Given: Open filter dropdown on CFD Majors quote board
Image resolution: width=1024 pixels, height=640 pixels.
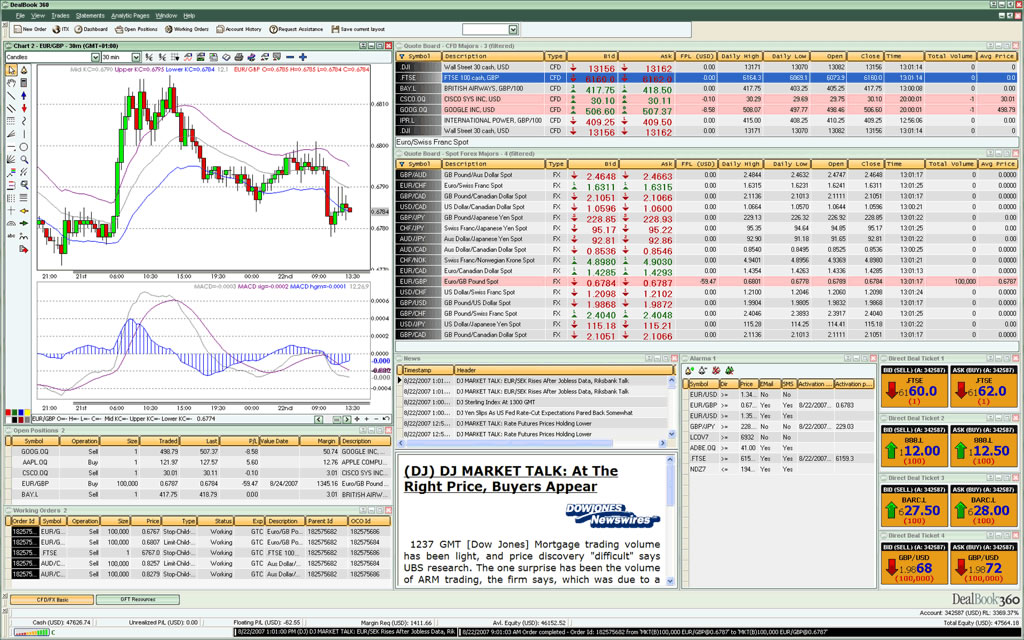Looking at the screenshot, I should 402,56.
